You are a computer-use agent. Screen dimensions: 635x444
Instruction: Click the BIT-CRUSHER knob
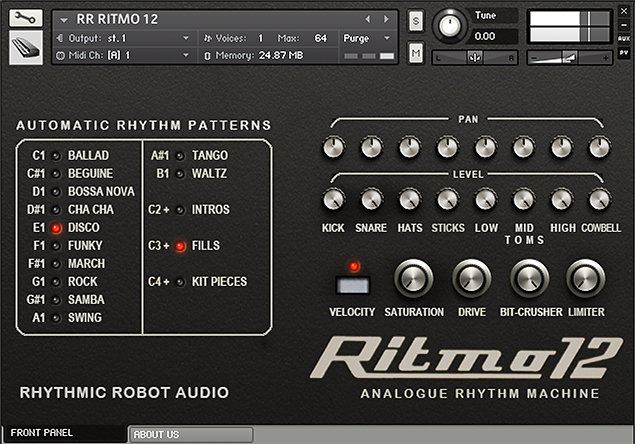pos(530,279)
